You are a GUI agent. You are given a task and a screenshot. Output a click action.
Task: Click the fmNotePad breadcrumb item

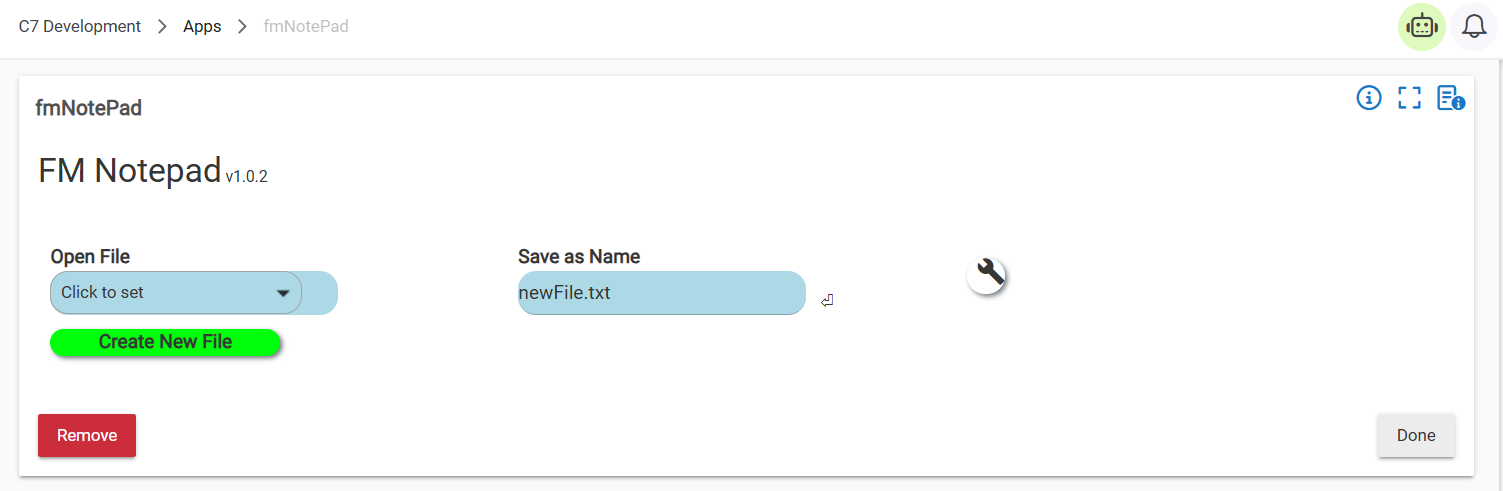coord(306,27)
